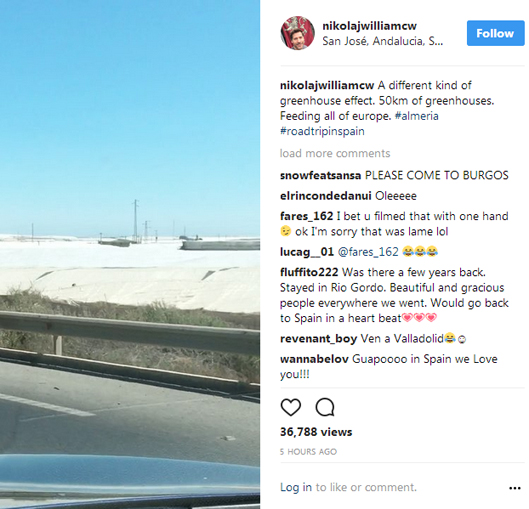
Task: Click the greenhouse road video
Action: 130,254
